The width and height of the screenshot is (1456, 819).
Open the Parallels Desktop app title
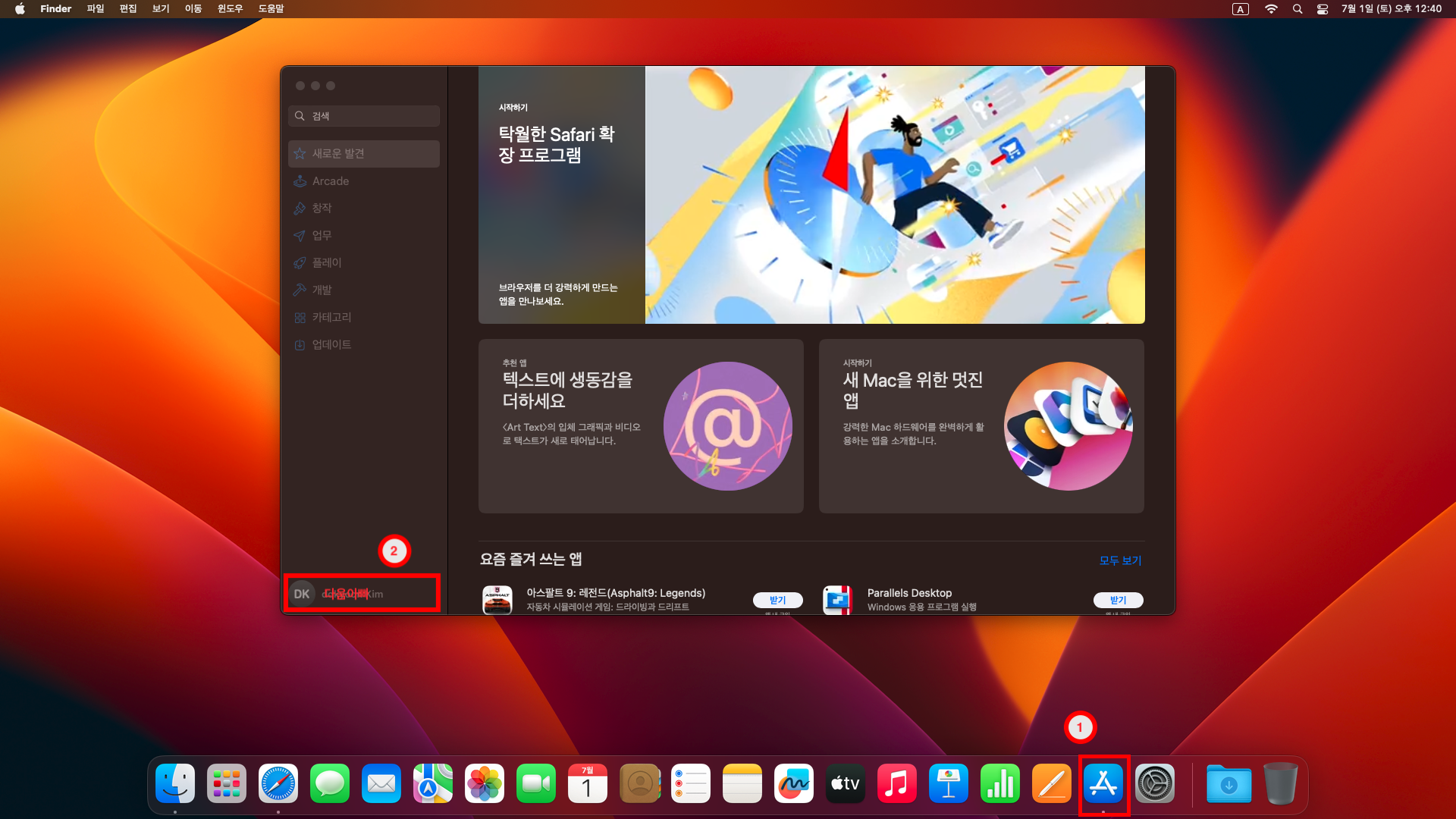[909, 593]
